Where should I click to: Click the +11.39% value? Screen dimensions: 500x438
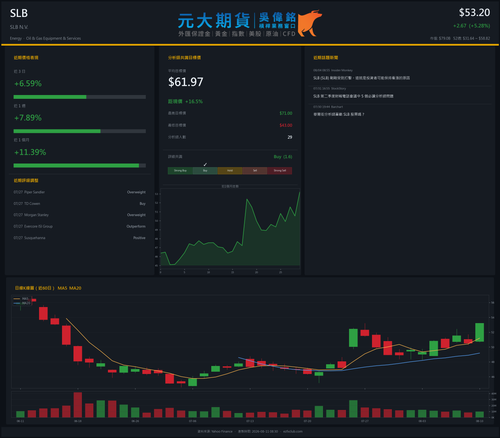click(30, 152)
